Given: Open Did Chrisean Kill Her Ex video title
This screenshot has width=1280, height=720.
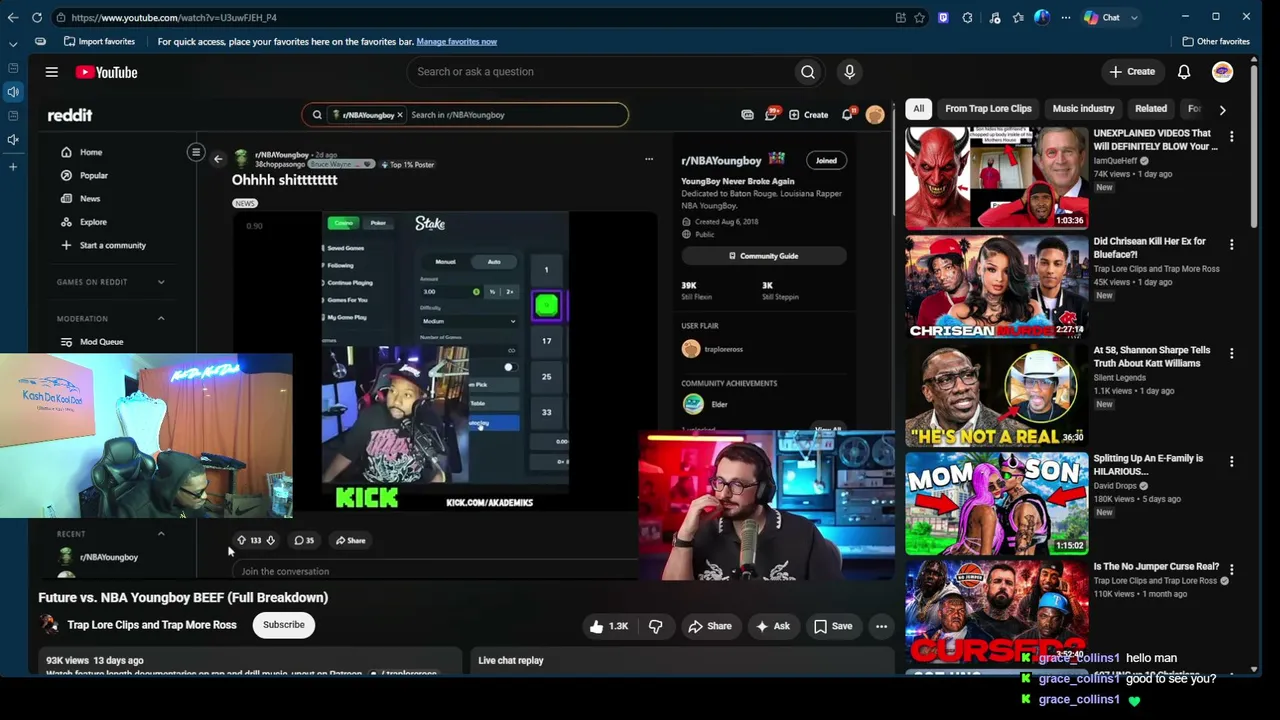Looking at the screenshot, I should tap(1149, 248).
